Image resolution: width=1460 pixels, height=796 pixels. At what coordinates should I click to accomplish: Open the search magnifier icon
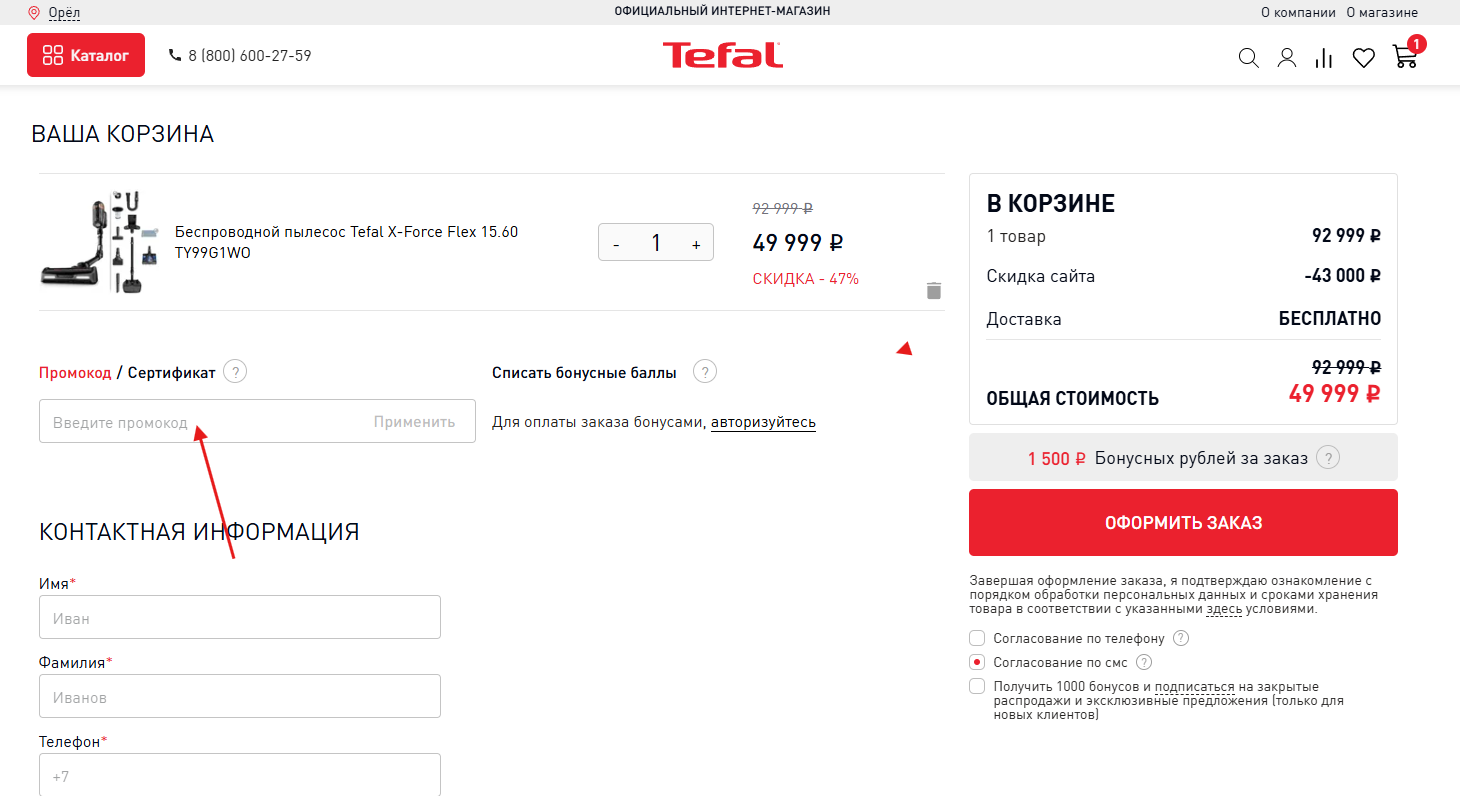point(1248,58)
